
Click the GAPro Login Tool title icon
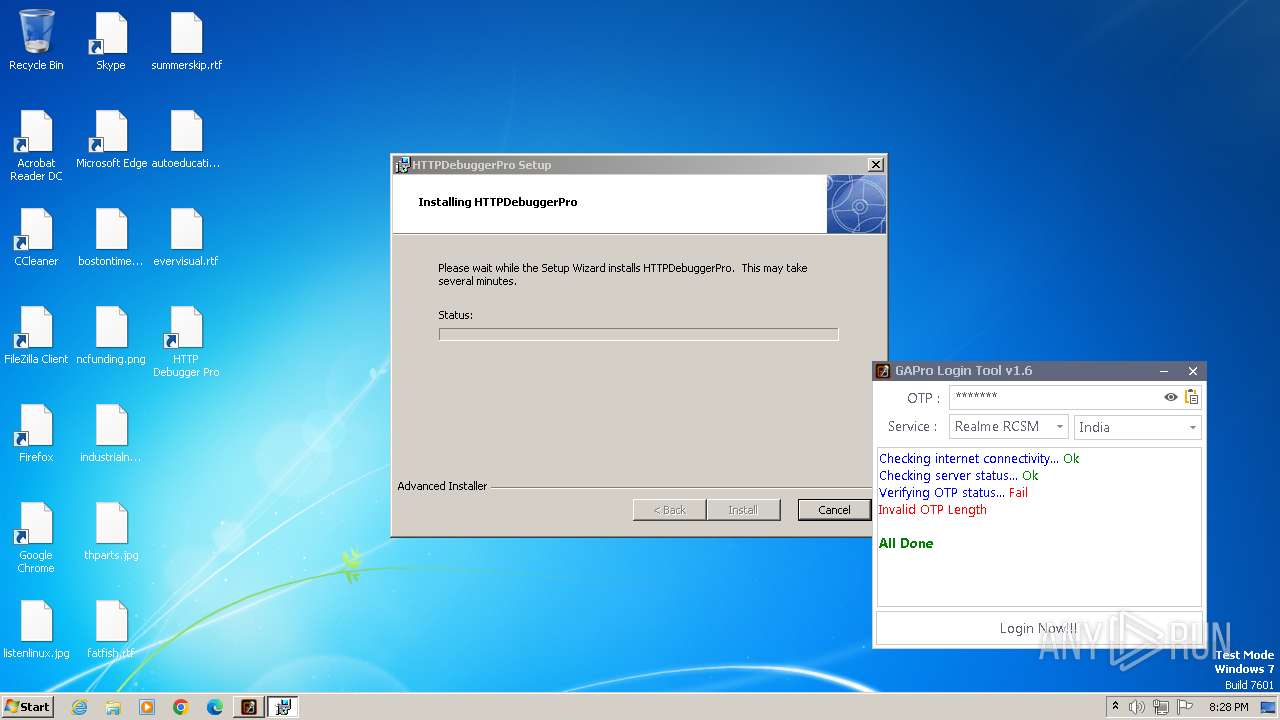pyautogui.click(x=883, y=371)
